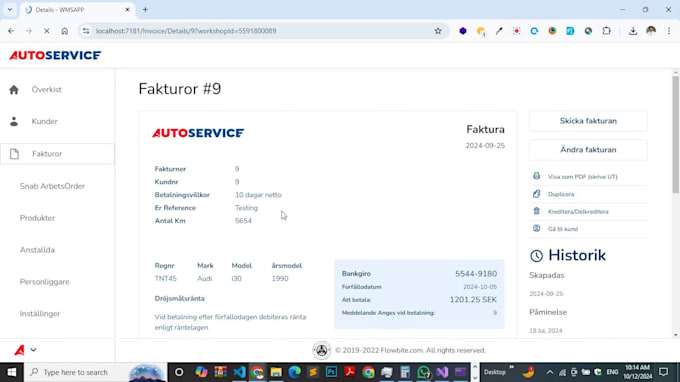Click the person icon beside Kunder

pos(14,121)
